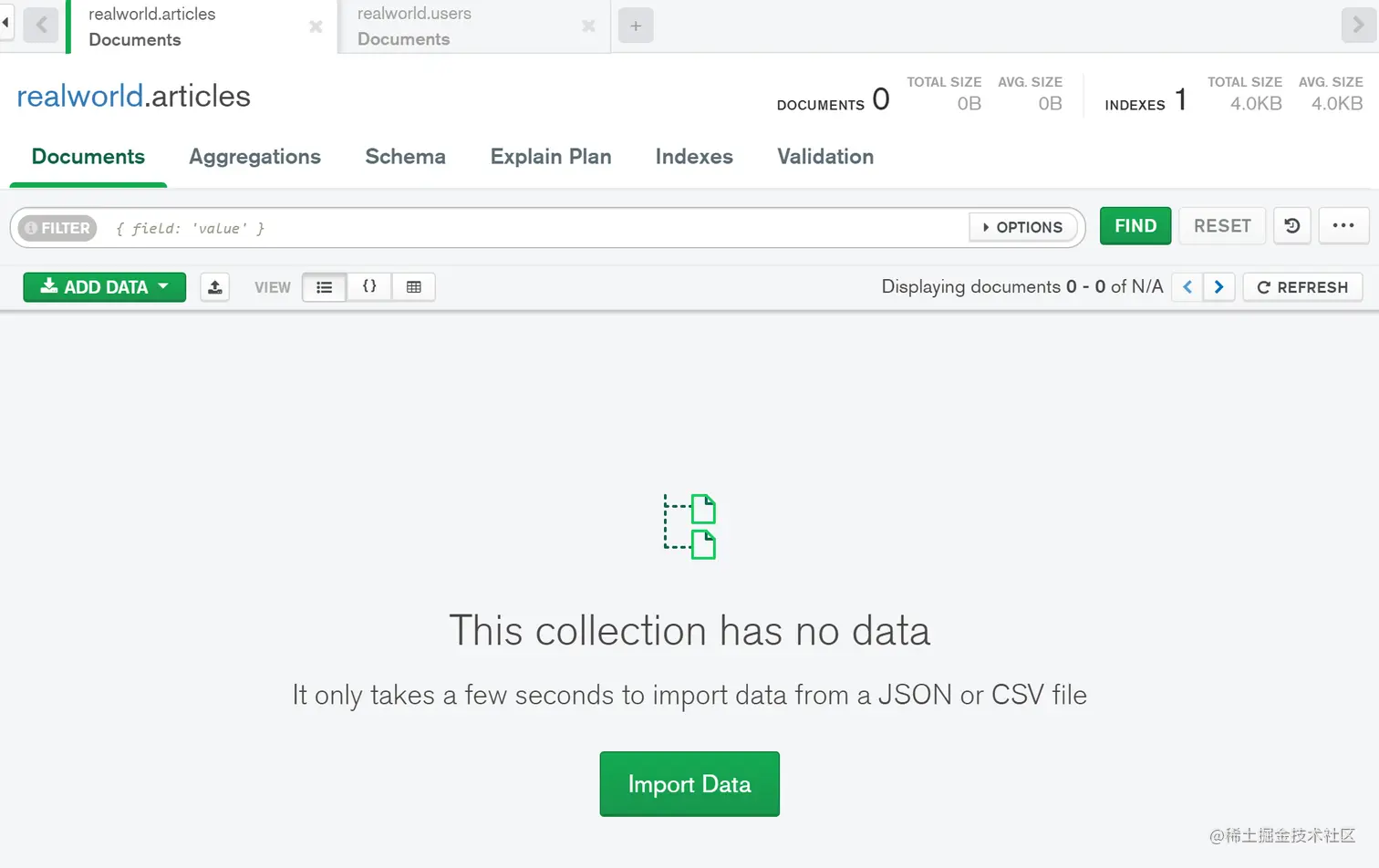Open a new tab with plus button
Screen dimensions: 1379x868
pos(636,26)
